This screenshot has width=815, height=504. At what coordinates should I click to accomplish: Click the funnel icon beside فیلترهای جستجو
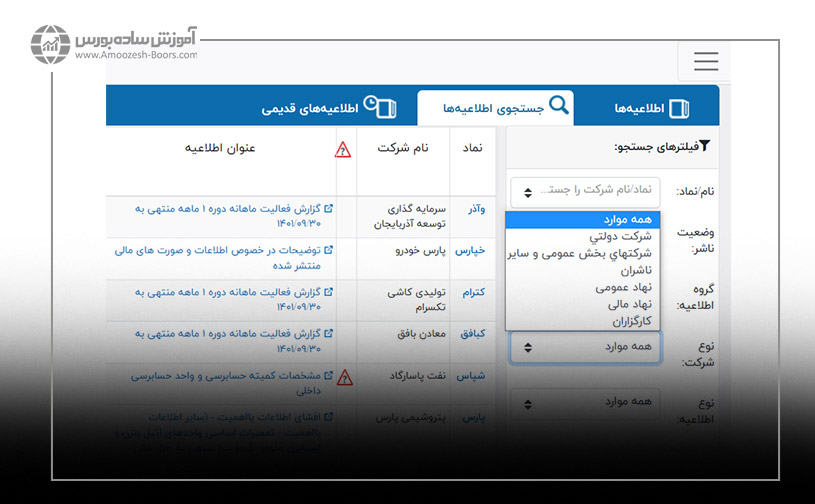[x=704, y=146]
